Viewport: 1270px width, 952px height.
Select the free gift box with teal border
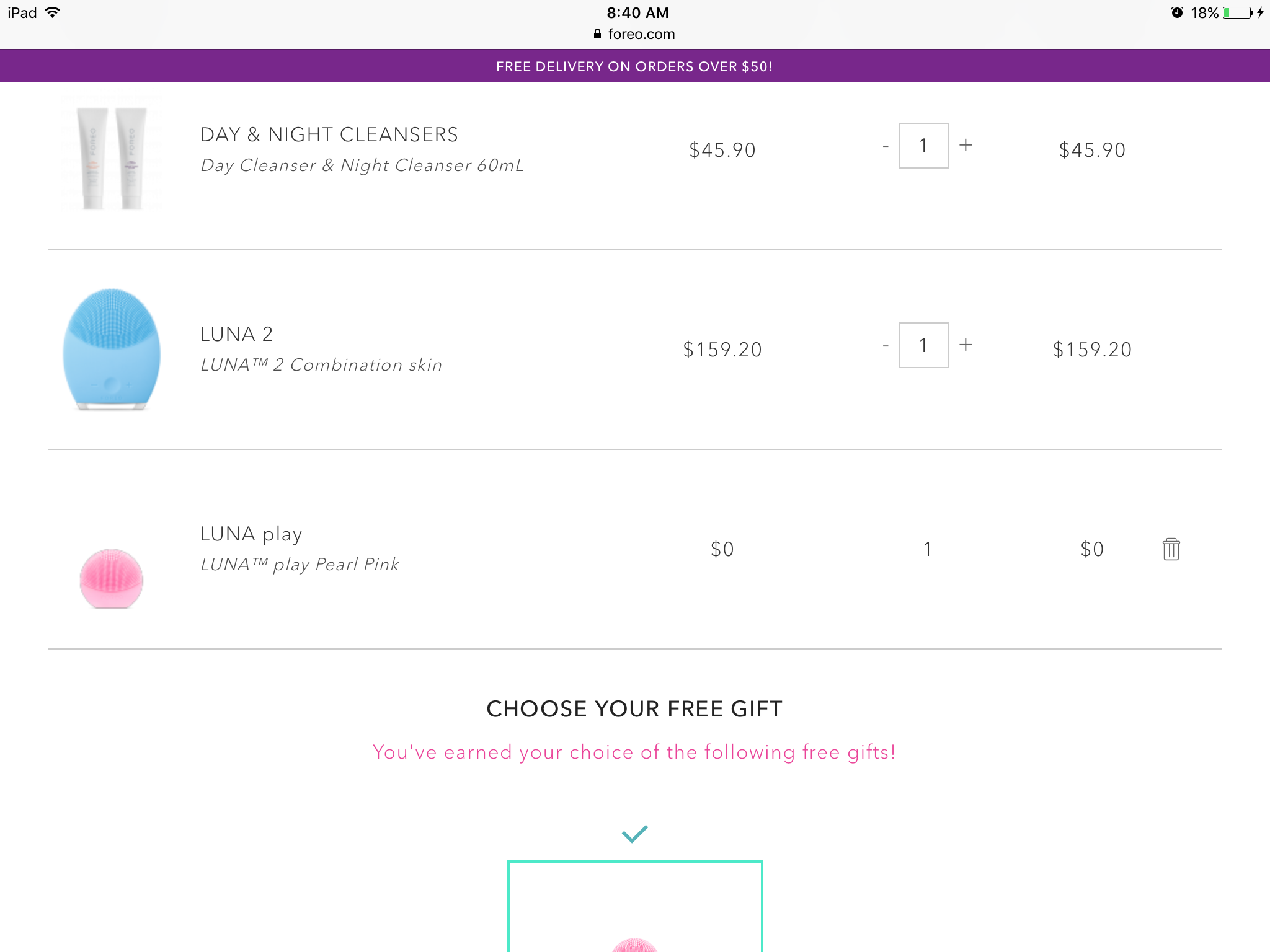pos(635,906)
